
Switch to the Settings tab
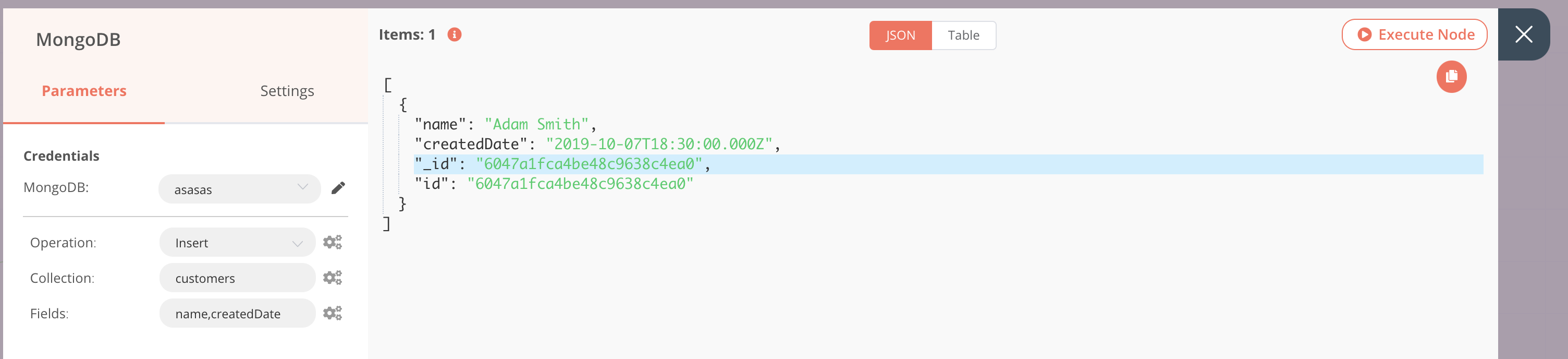[x=287, y=90]
